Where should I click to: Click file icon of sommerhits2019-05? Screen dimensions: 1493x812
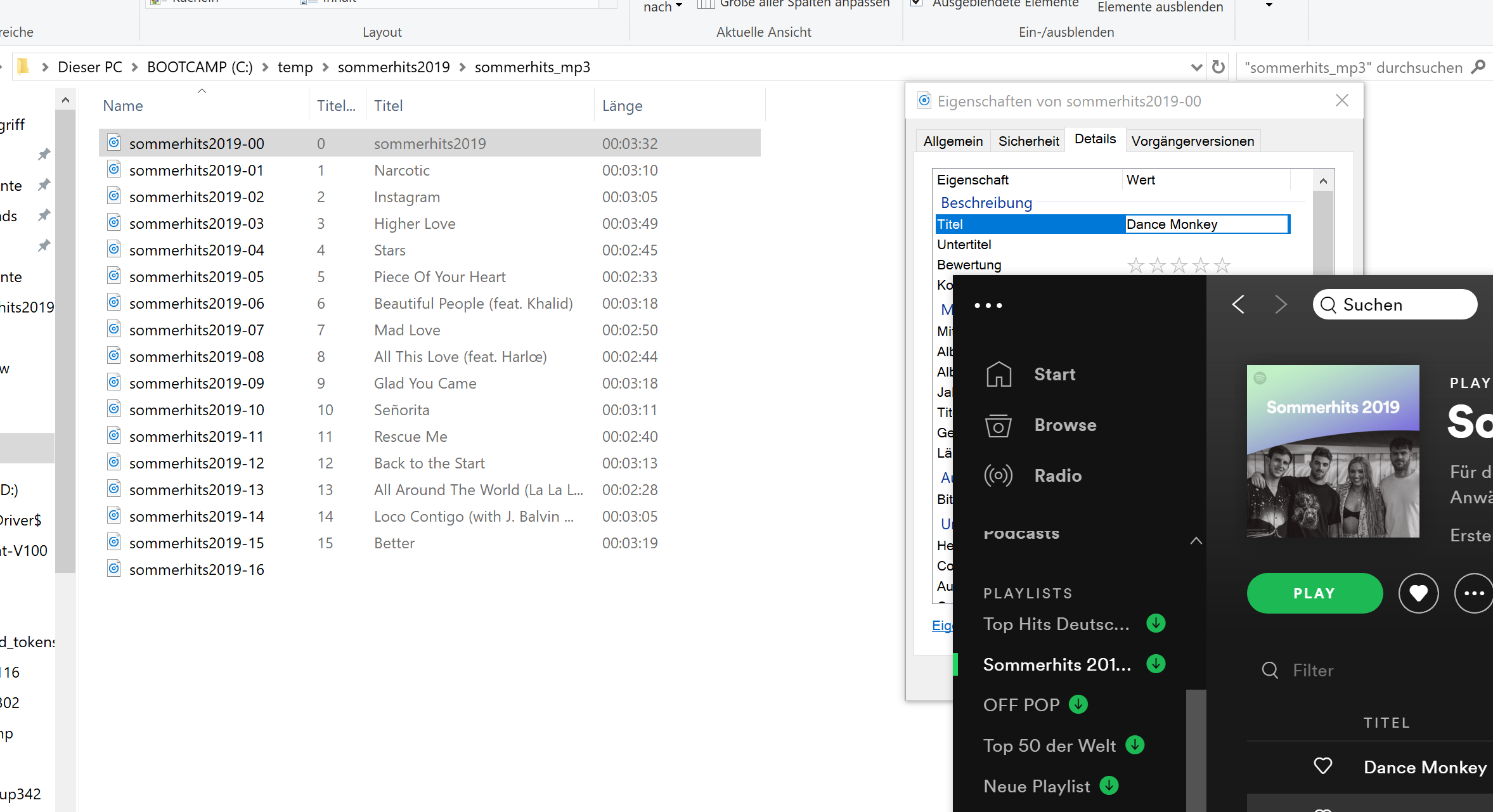coord(113,276)
